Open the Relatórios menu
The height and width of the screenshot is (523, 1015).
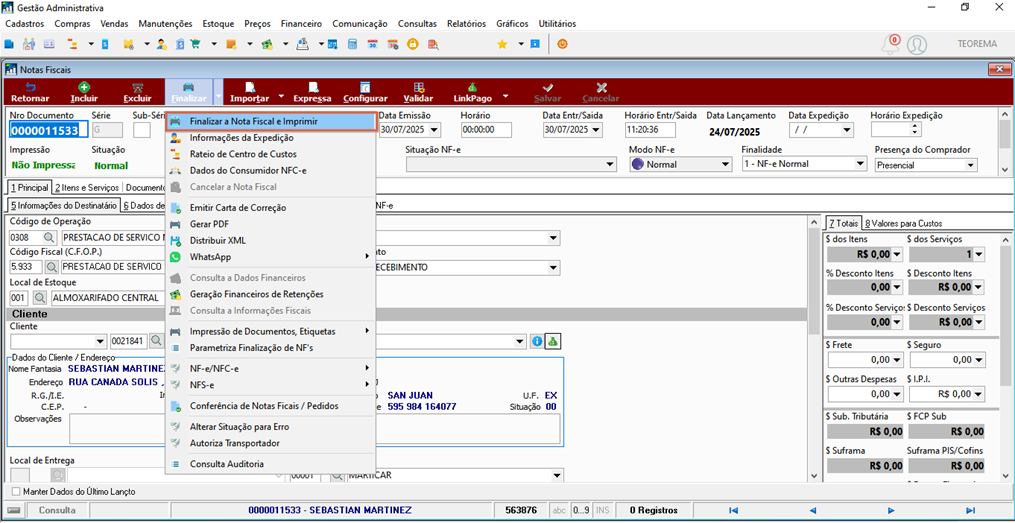click(x=466, y=24)
